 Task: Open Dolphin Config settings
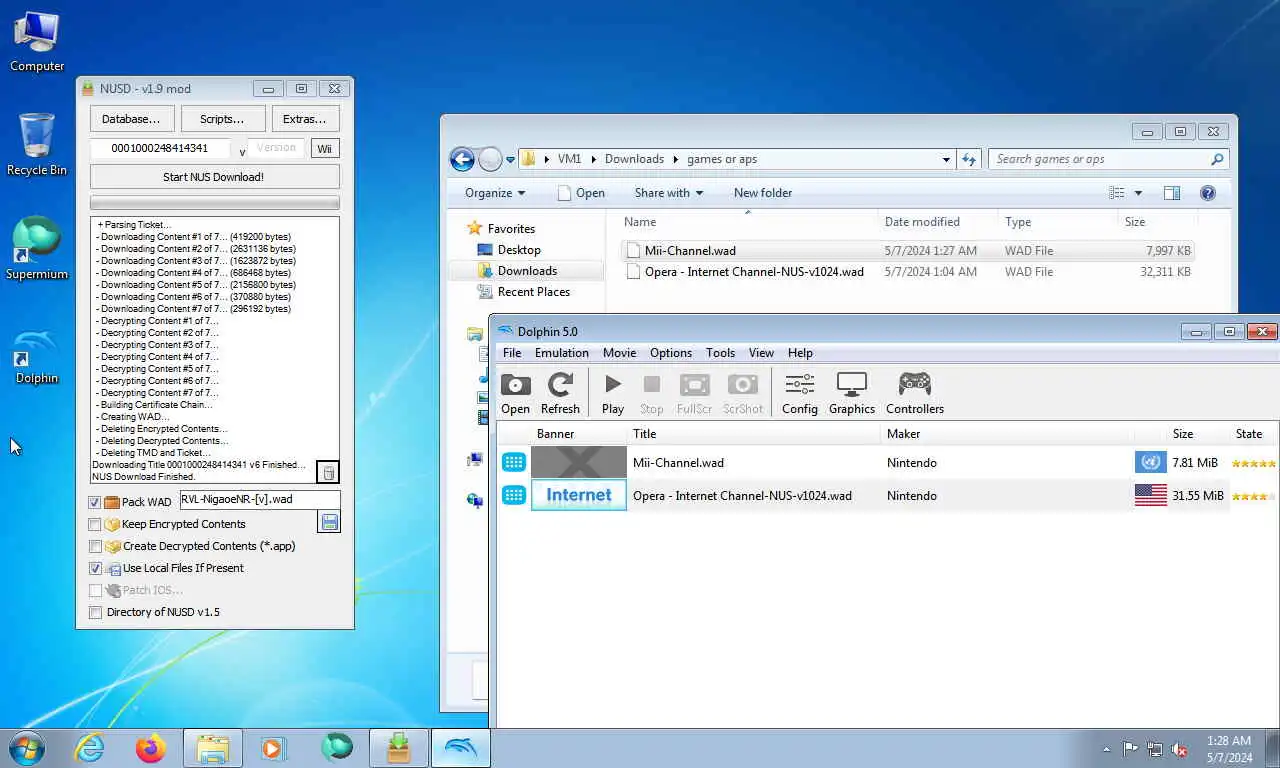click(x=800, y=393)
